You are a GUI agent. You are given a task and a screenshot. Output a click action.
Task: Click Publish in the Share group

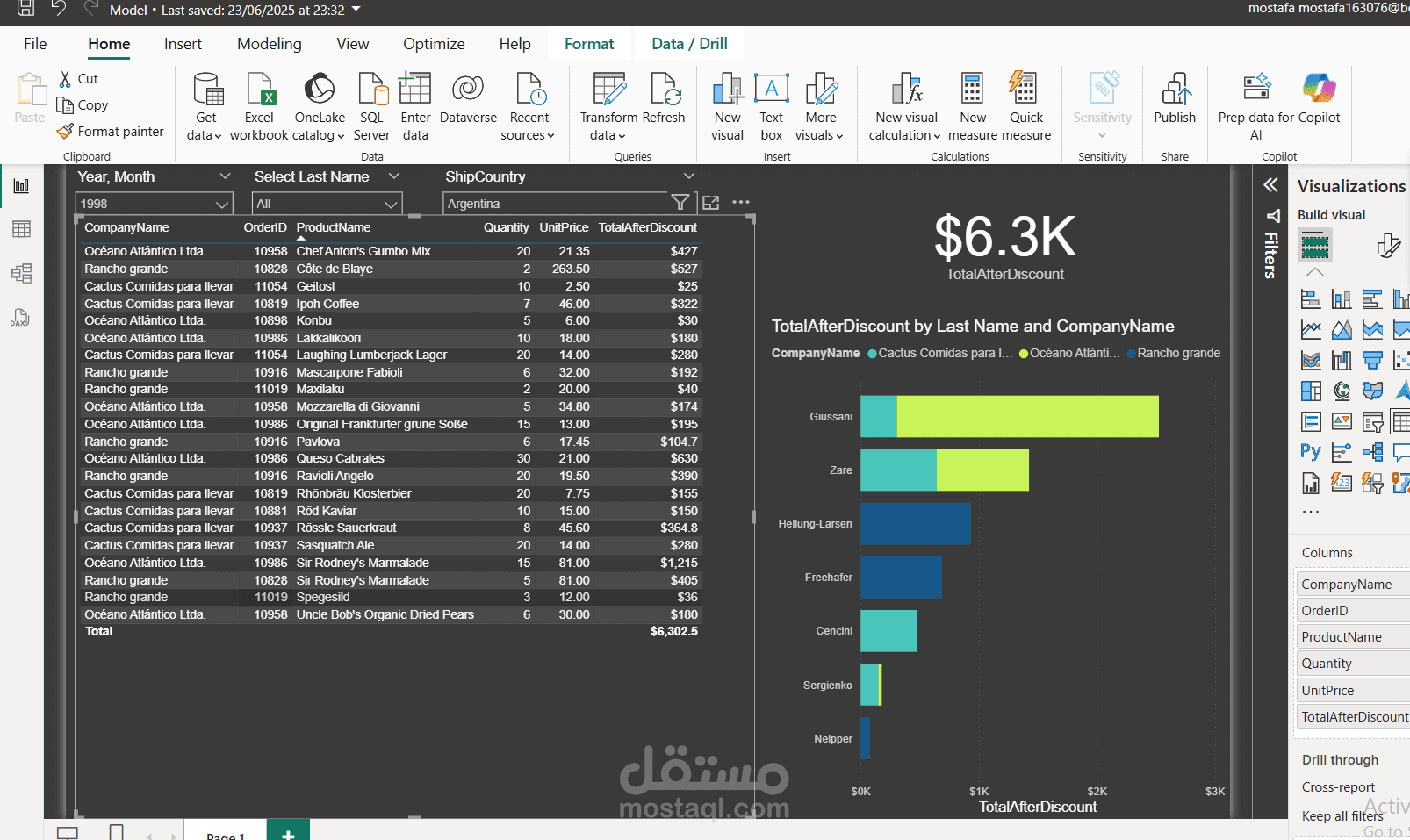(1174, 98)
